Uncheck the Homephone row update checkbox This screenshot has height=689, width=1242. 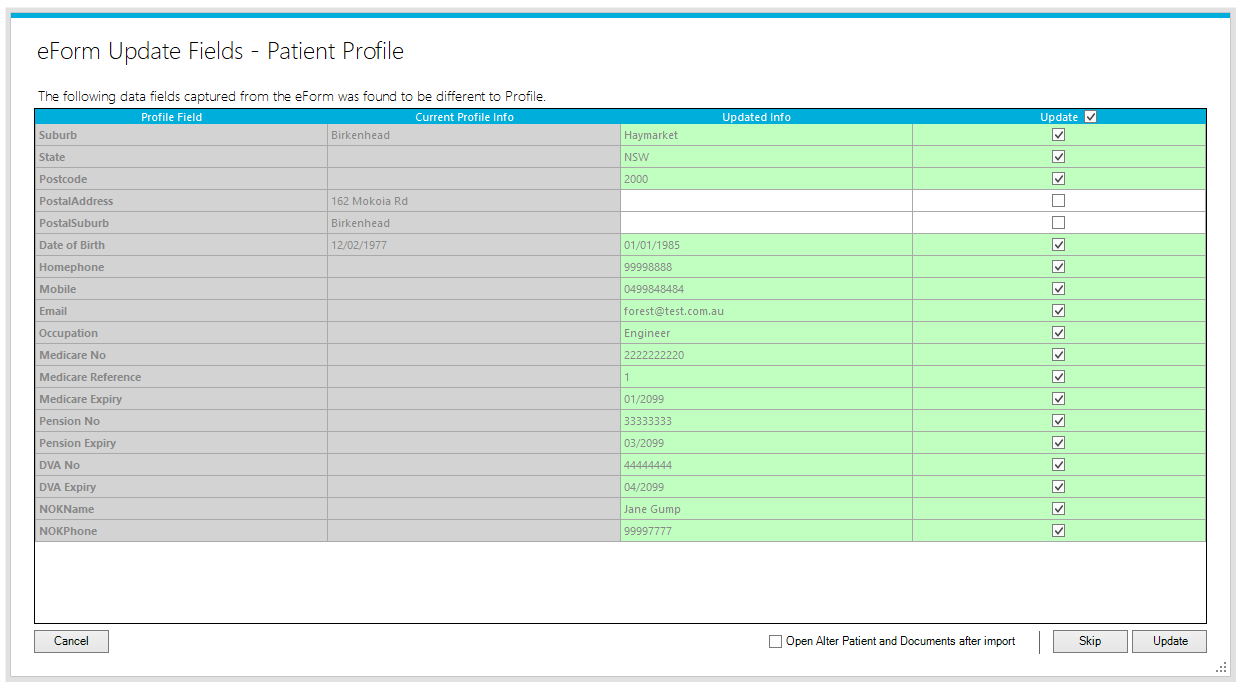tap(1058, 267)
